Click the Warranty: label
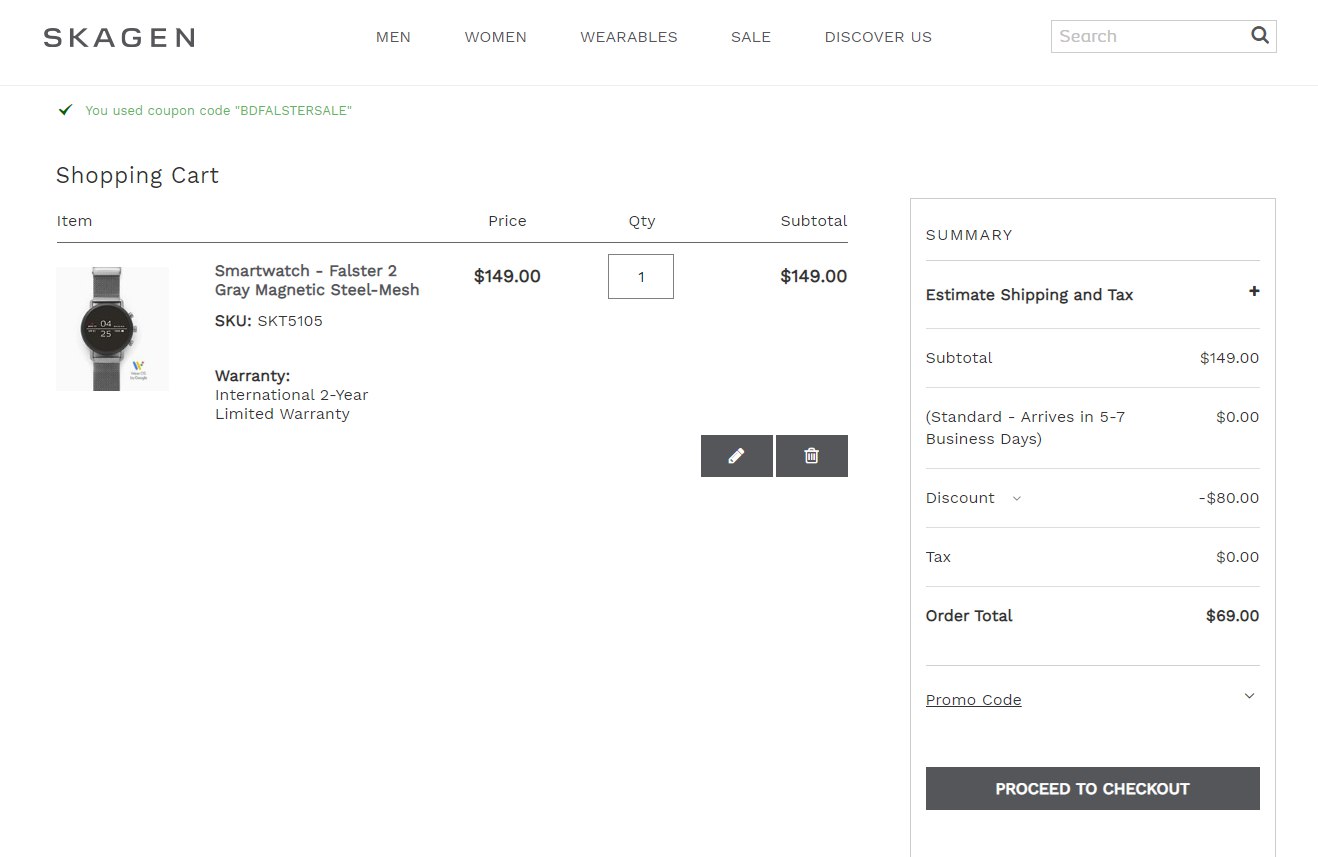The image size is (1318, 857). 252,376
